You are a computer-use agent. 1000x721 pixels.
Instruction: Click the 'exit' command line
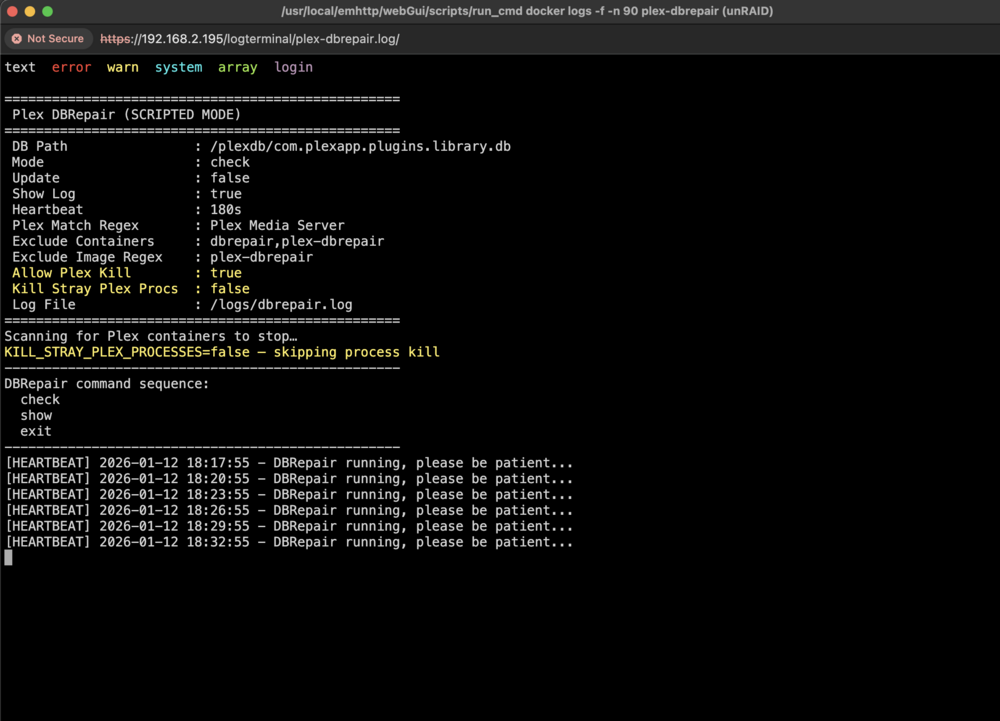36,432
